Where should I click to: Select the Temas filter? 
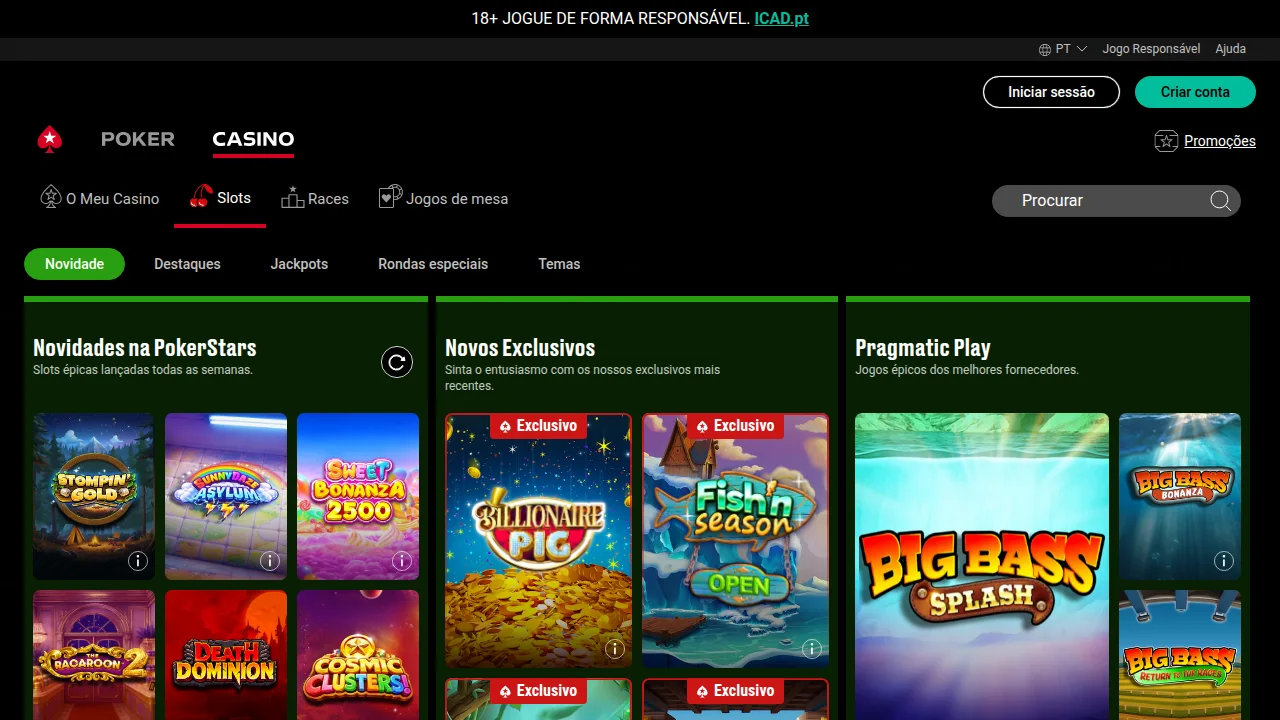pos(559,264)
